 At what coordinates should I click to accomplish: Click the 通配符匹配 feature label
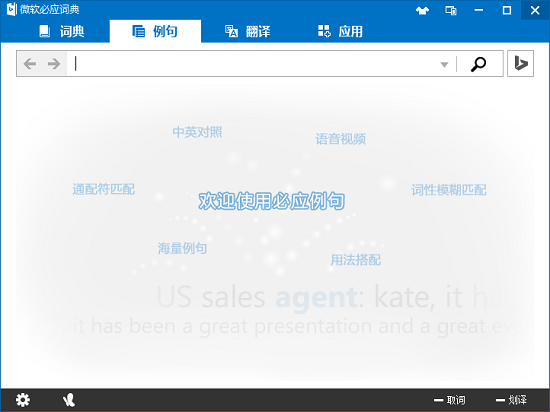(103, 189)
